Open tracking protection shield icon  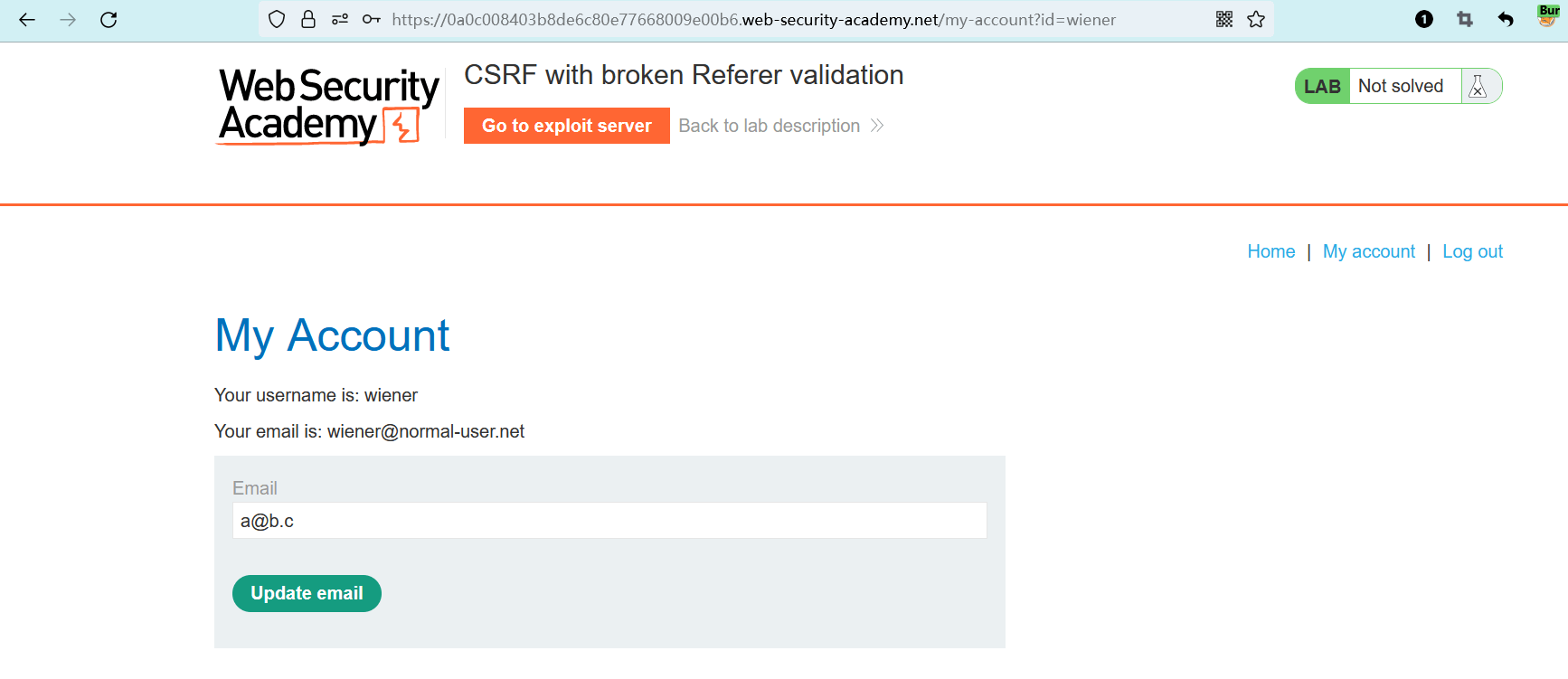point(278,19)
